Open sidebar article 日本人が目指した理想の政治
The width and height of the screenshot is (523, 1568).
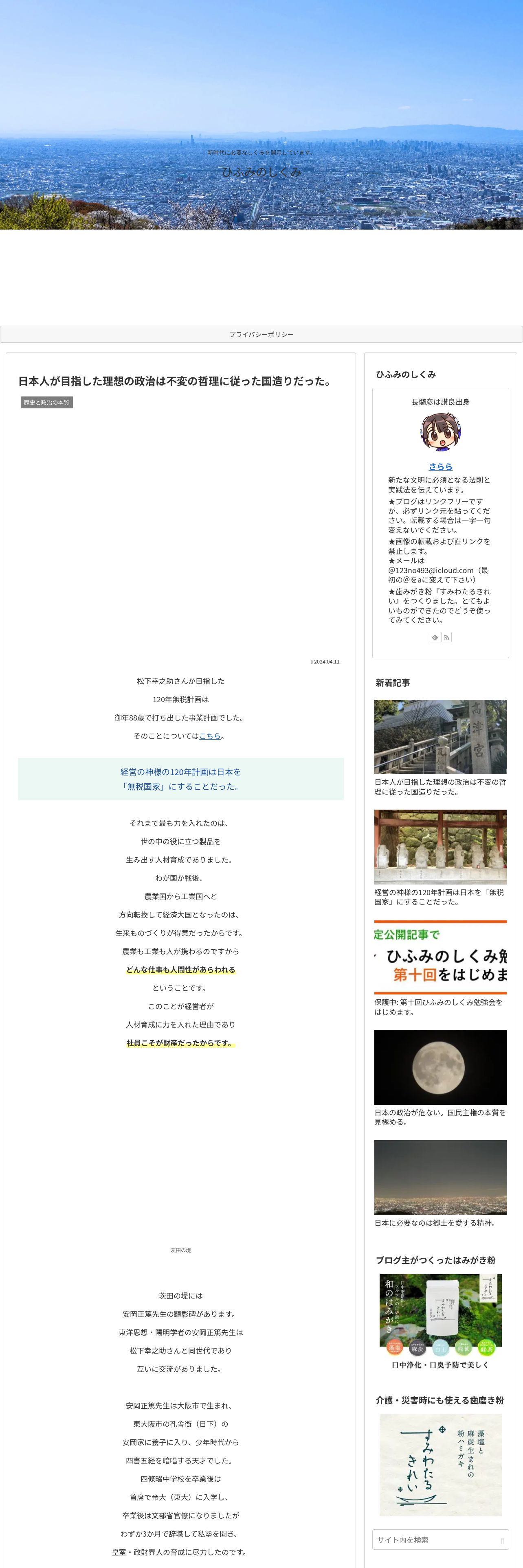click(440, 787)
